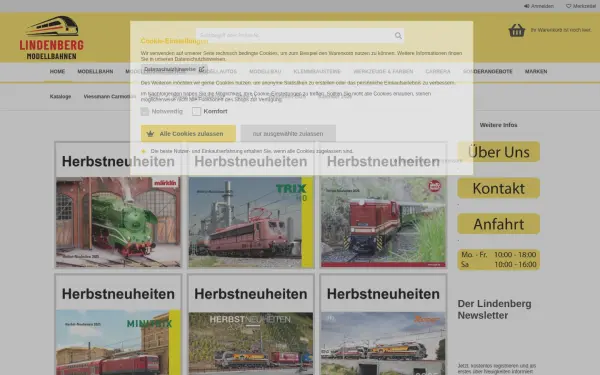This screenshot has height=375, width=600.
Task: Open the WERKZEUGE & FARBEN menu
Action: click(x=383, y=72)
